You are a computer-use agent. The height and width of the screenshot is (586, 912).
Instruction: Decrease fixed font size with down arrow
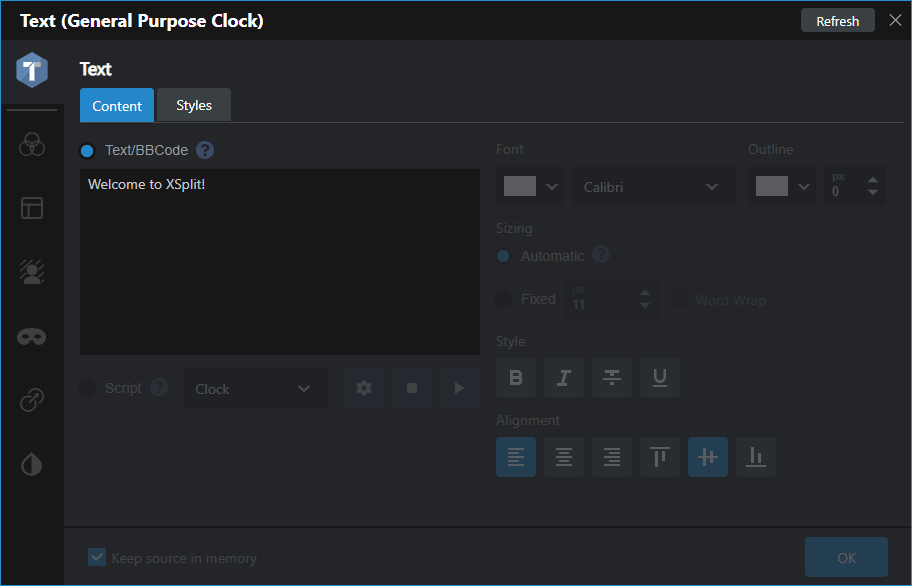[645, 306]
